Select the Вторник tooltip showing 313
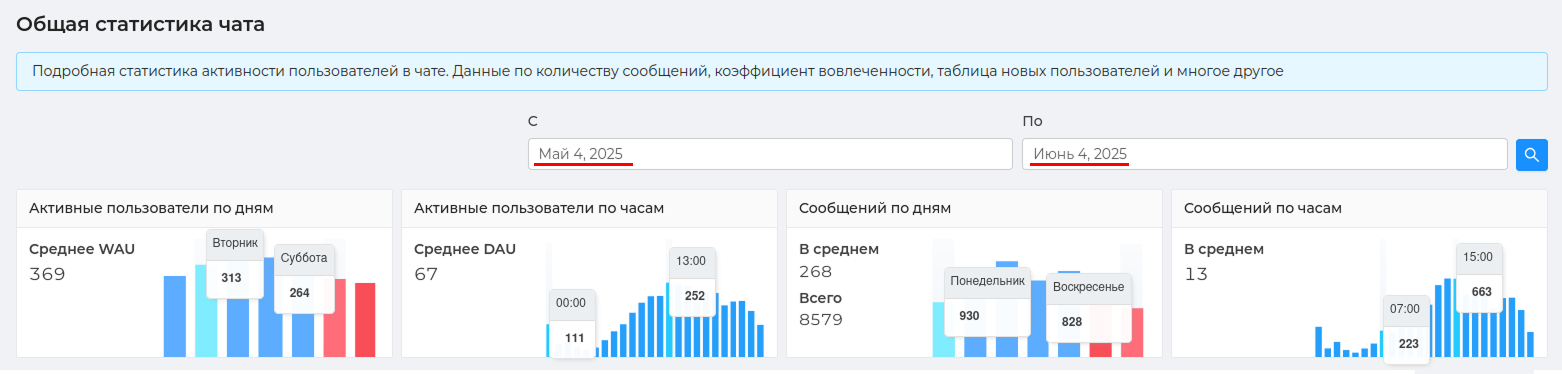 tap(235, 263)
